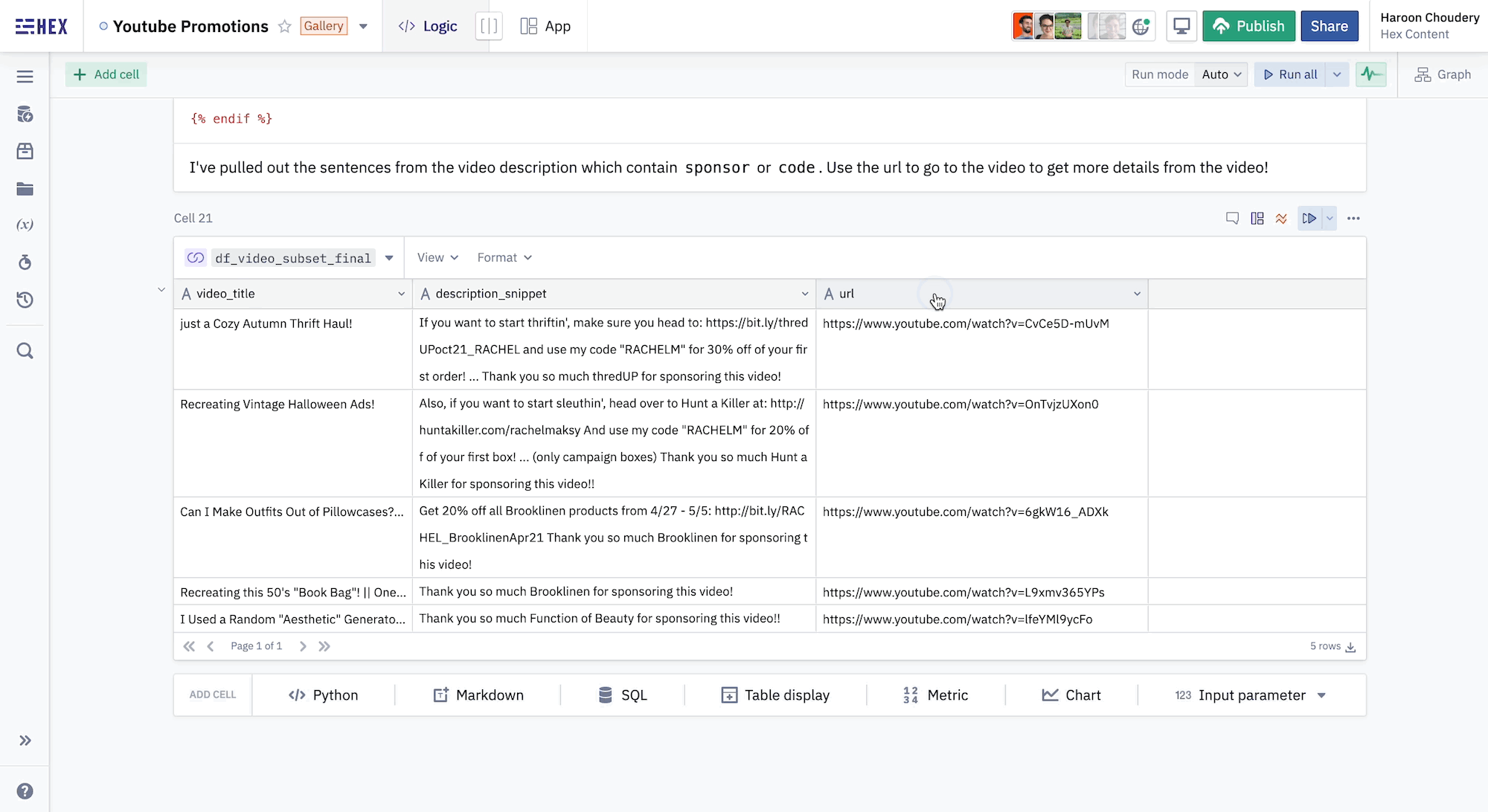The width and height of the screenshot is (1488, 812).
Task: Switch to the App tab
Action: (x=545, y=27)
